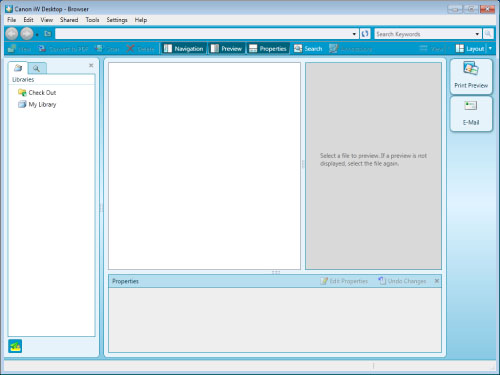Click the Delete toolbar button
Screen dimensions: 500x375
point(140,49)
